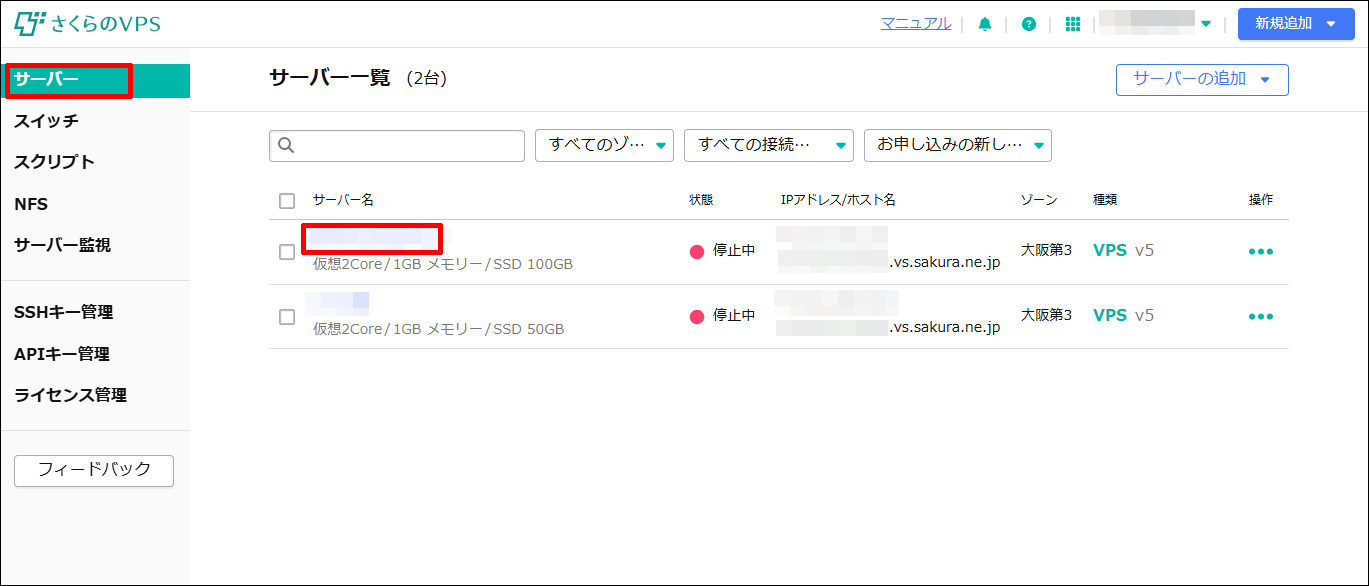Expand the すべてのゾ… zone filter
The image size is (1369, 586).
(x=605, y=145)
